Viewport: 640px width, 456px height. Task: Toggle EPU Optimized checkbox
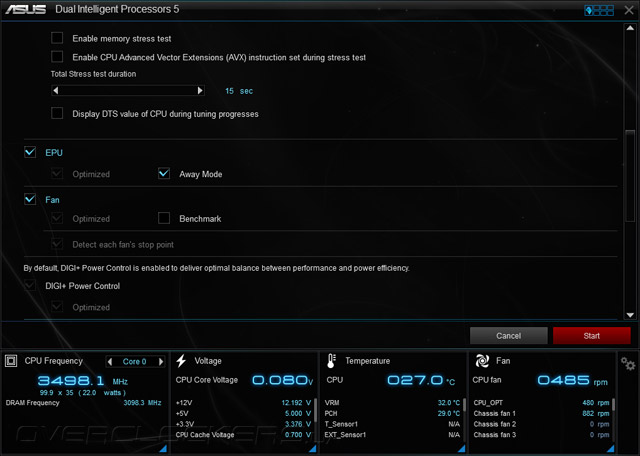(x=57, y=174)
